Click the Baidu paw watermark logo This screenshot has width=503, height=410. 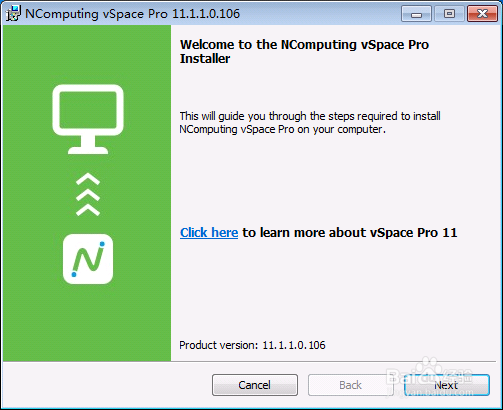[x=428, y=368]
